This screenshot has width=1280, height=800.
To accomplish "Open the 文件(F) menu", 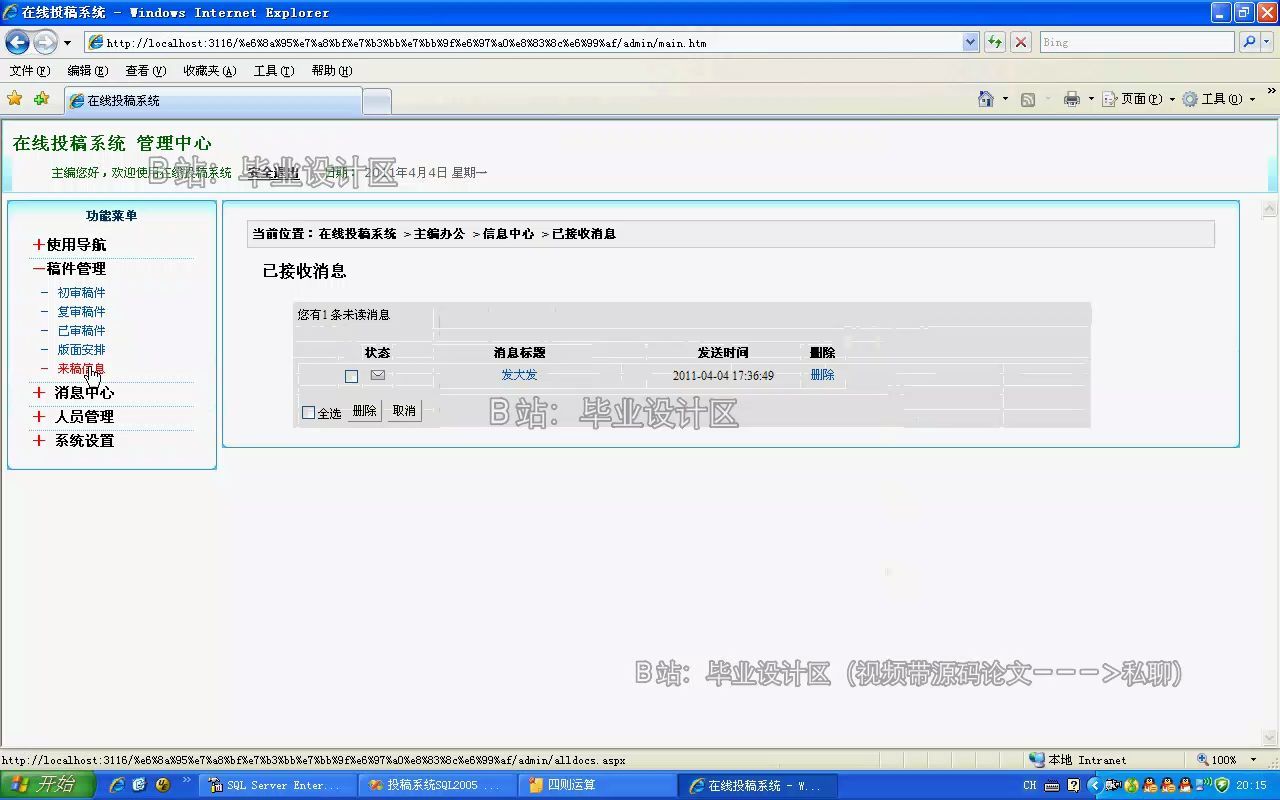I will click(29, 71).
